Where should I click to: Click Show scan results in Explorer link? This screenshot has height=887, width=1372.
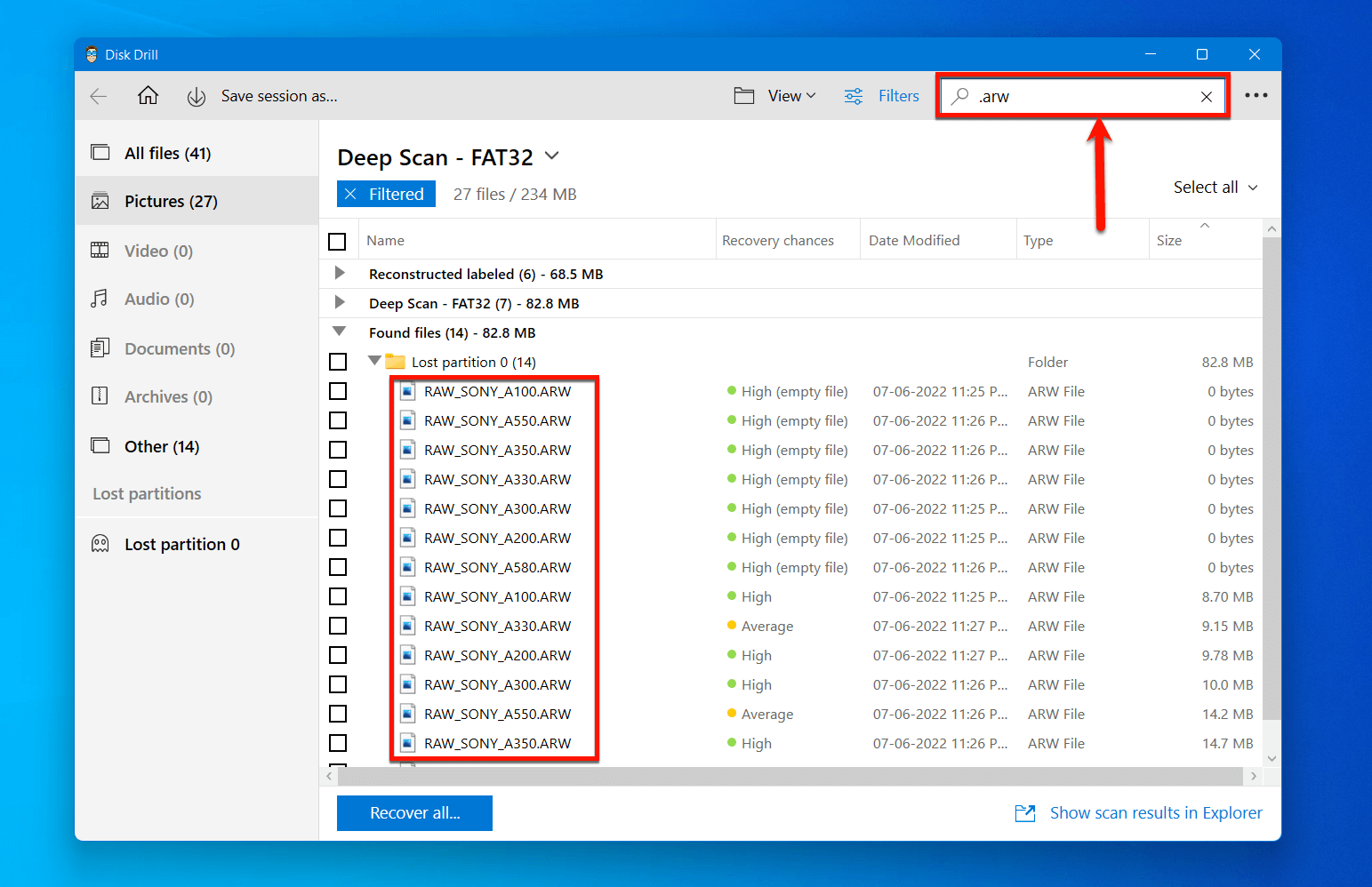tap(1156, 813)
